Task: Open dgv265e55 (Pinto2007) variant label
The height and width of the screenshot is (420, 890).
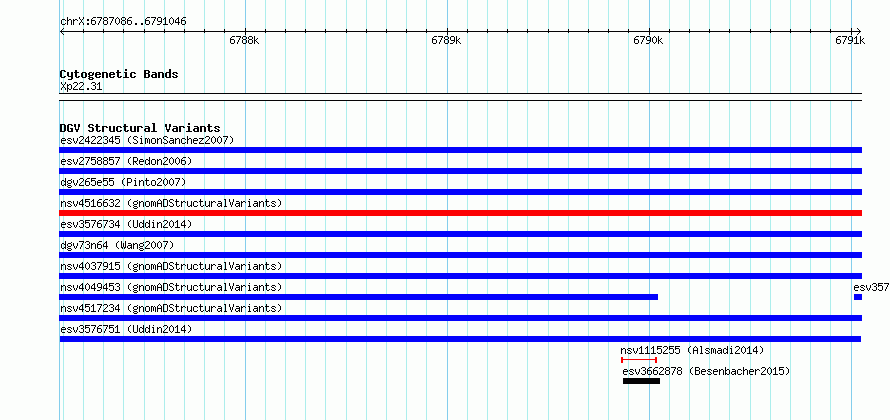Action: coord(123,182)
